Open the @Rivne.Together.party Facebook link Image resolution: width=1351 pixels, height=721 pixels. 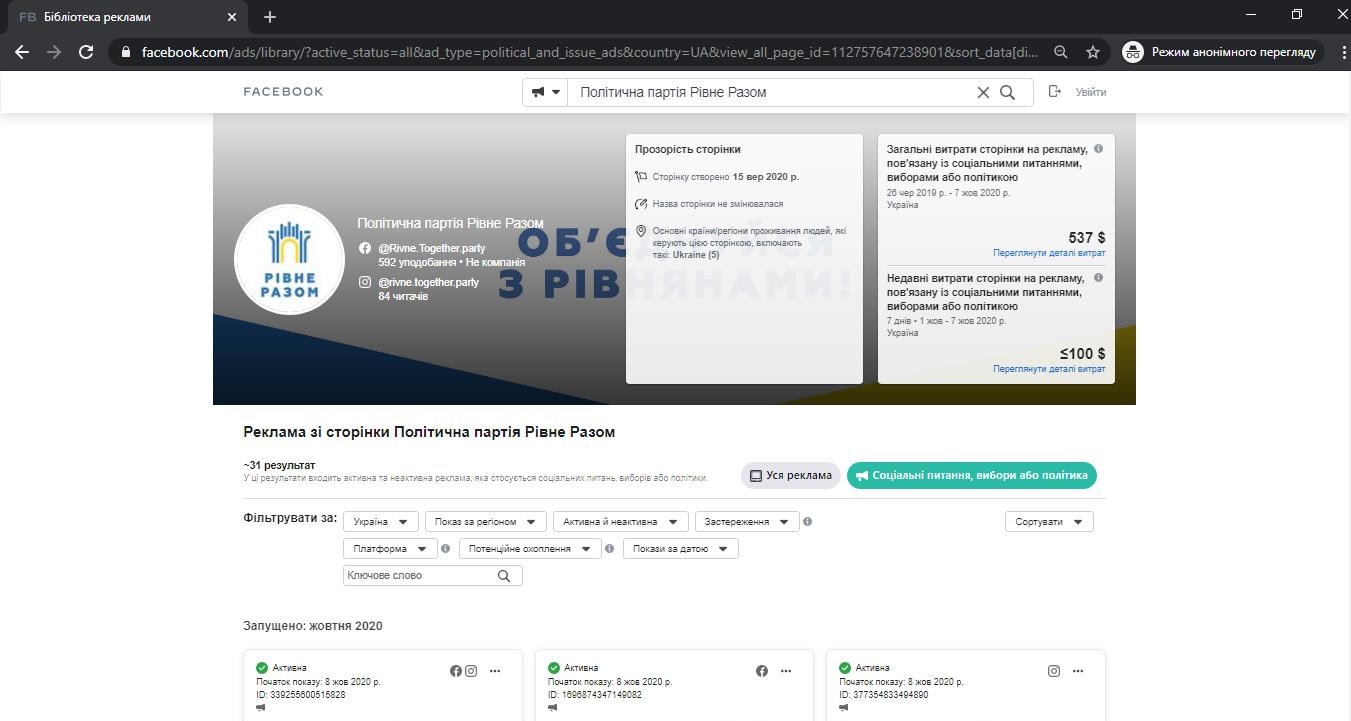tap(431, 248)
